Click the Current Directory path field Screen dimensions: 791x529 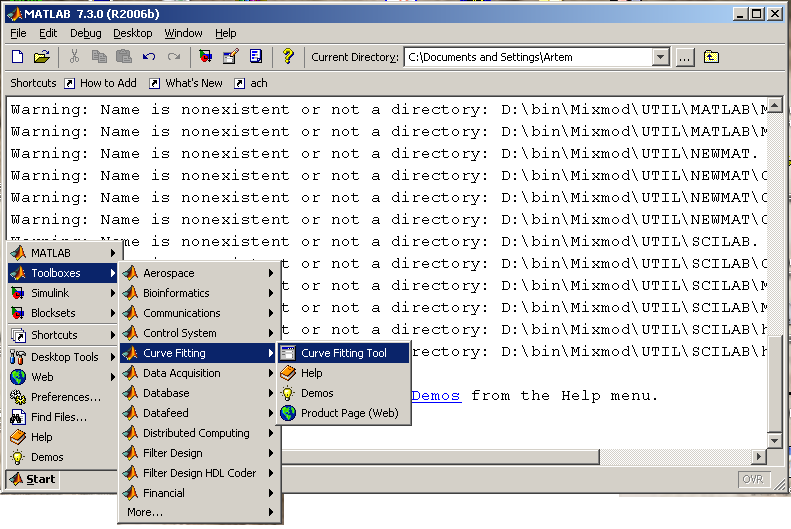tap(529, 57)
